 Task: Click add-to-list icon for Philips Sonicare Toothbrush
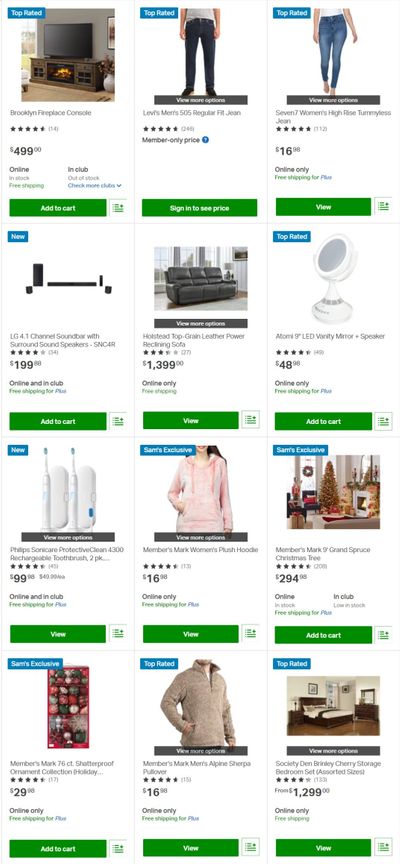pyautogui.click(x=118, y=633)
